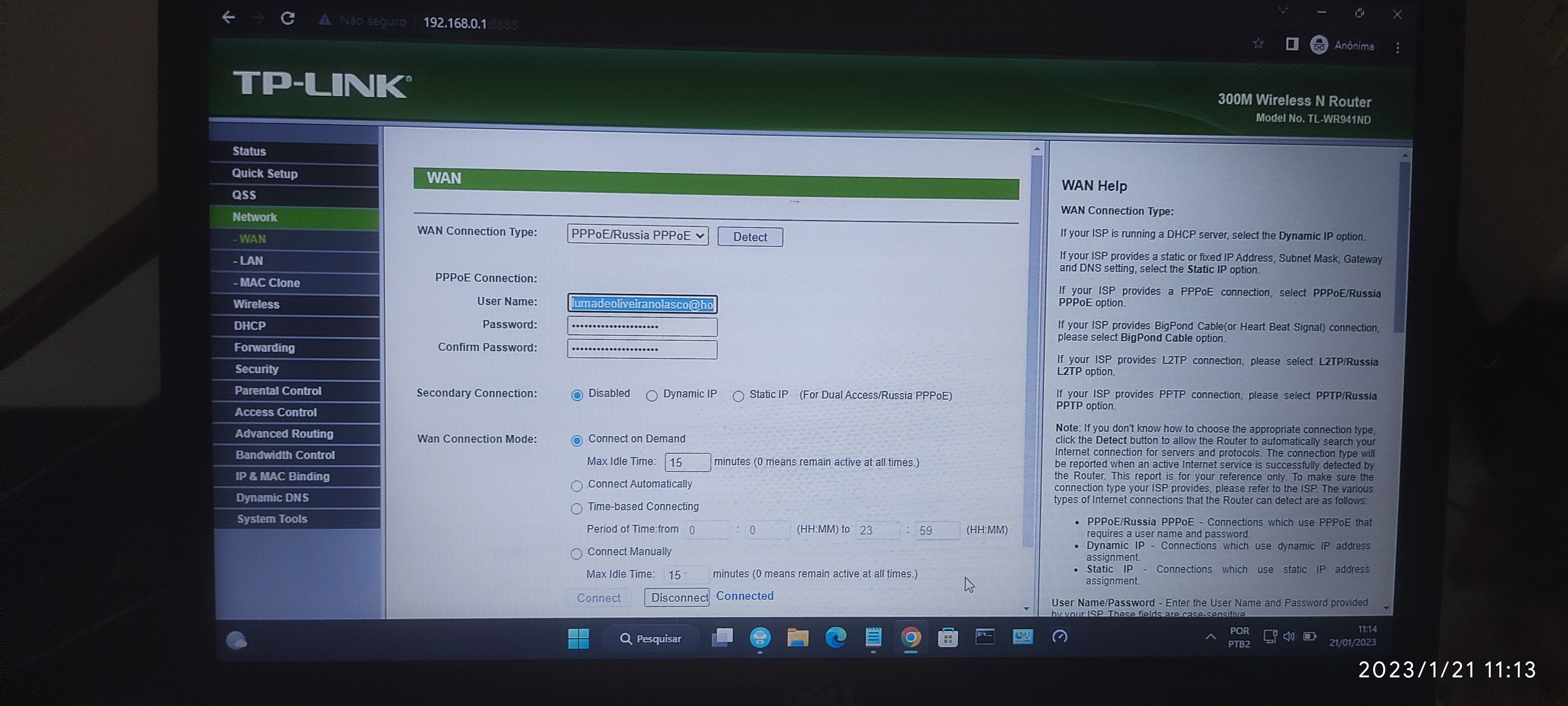Click Microsoft Edge taskbar icon
Viewport: 1568px width, 706px height.
835,638
